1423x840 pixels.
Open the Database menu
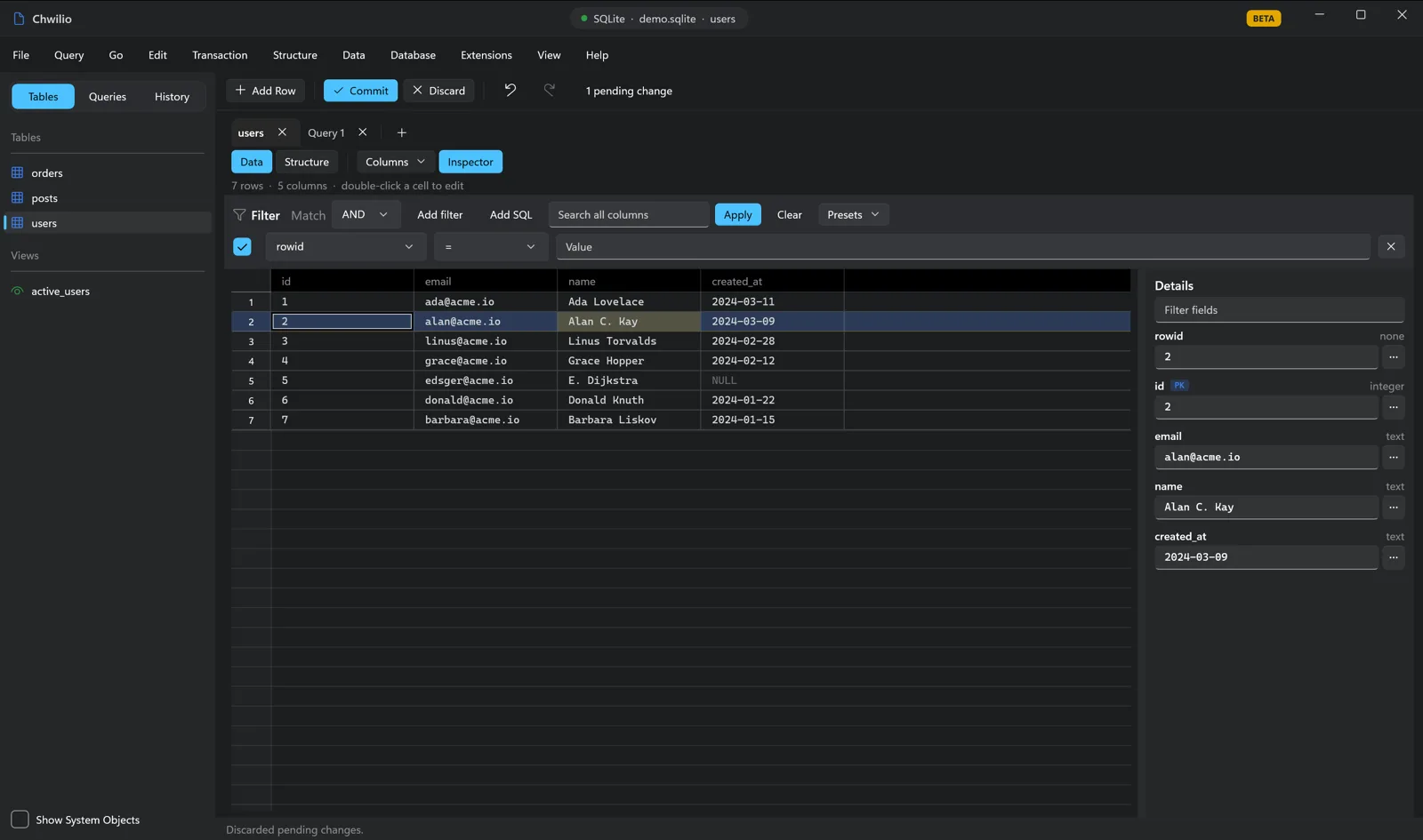pyautogui.click(x=413, y=55)
